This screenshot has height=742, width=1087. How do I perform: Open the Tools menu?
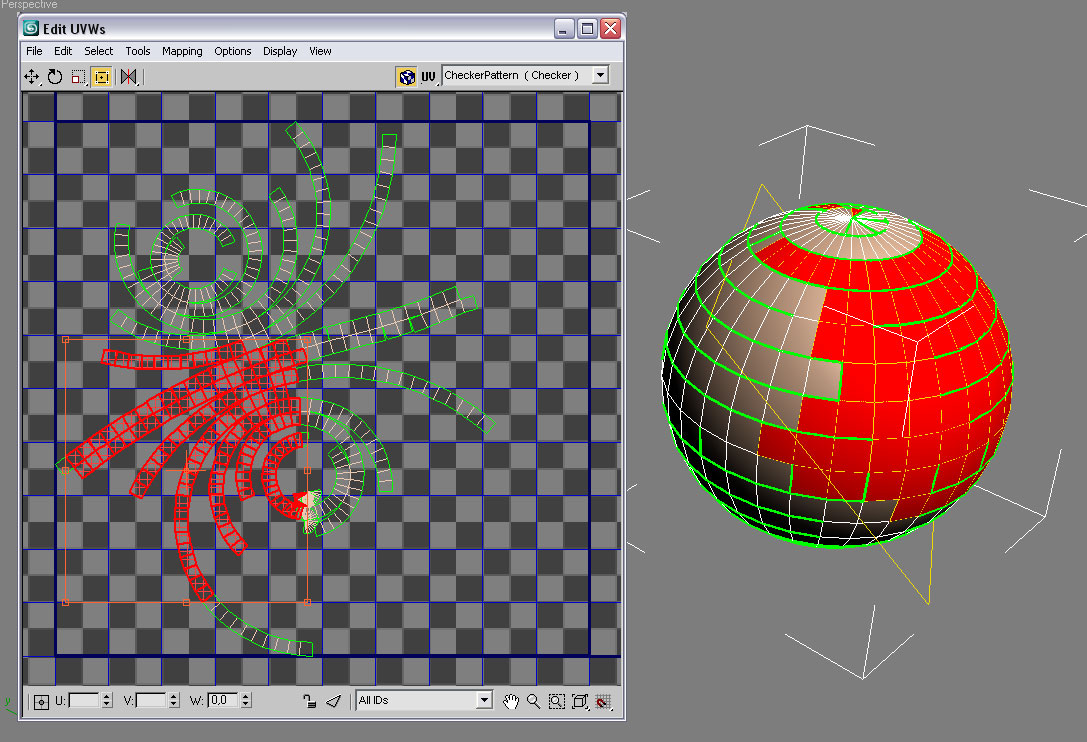tap(138, 51)
